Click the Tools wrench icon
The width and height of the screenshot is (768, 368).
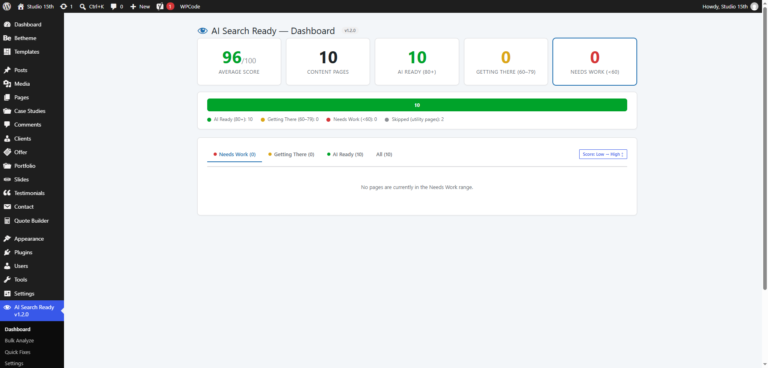pos(7,280)
